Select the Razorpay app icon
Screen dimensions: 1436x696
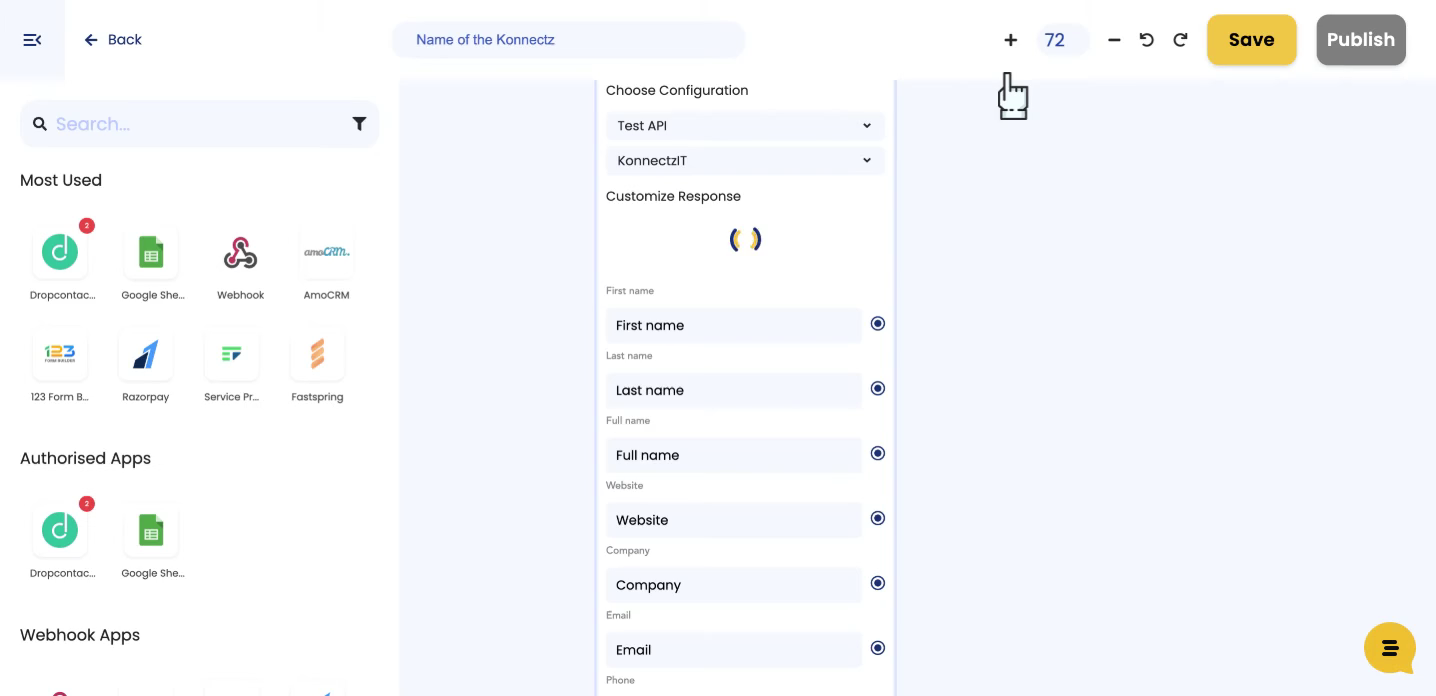[x=146, y=355]
